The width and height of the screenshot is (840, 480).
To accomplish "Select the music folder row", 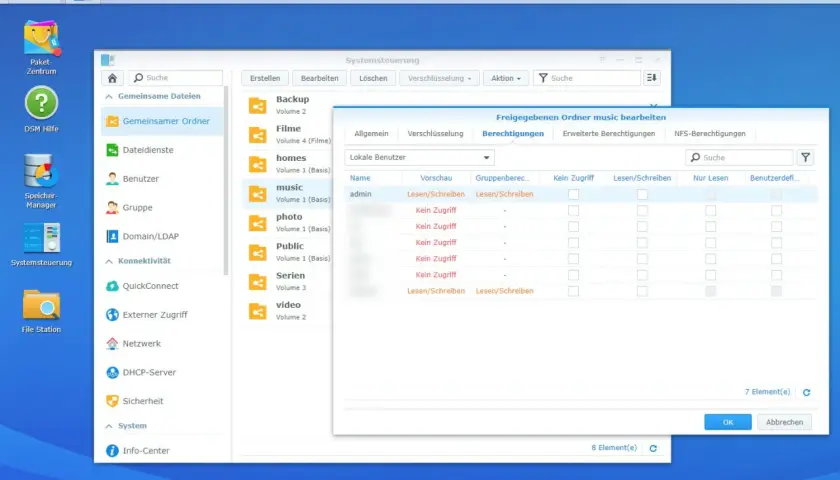I will coord(288,193).
